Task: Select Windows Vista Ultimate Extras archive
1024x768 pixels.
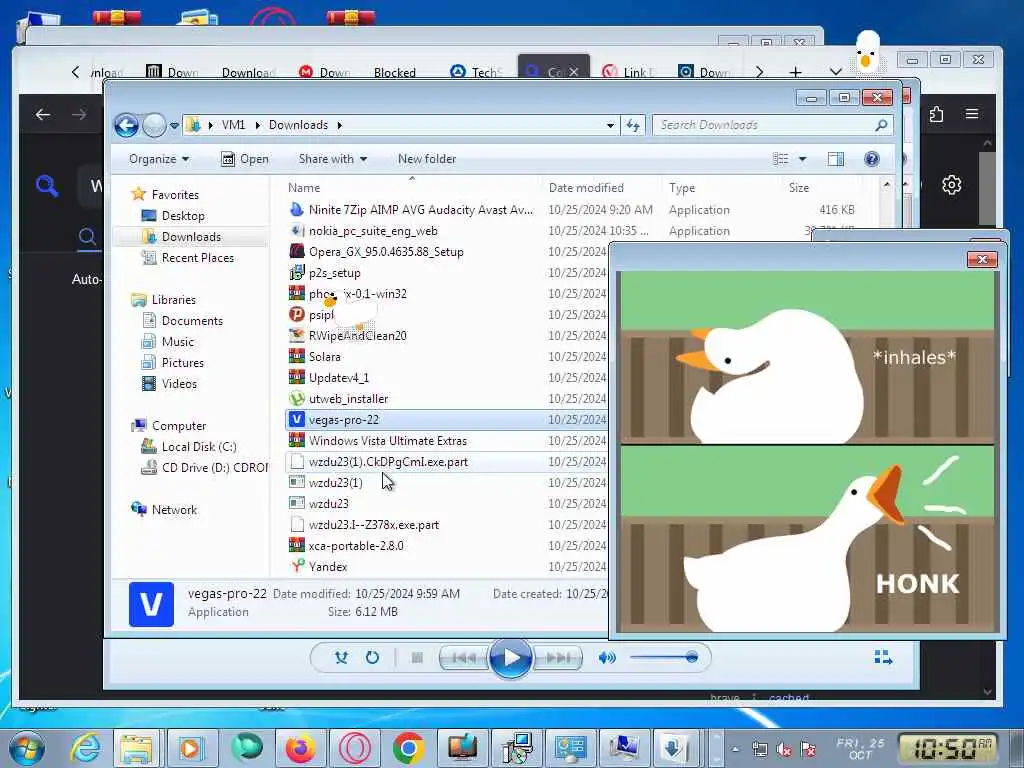Action: click(388, 441)
